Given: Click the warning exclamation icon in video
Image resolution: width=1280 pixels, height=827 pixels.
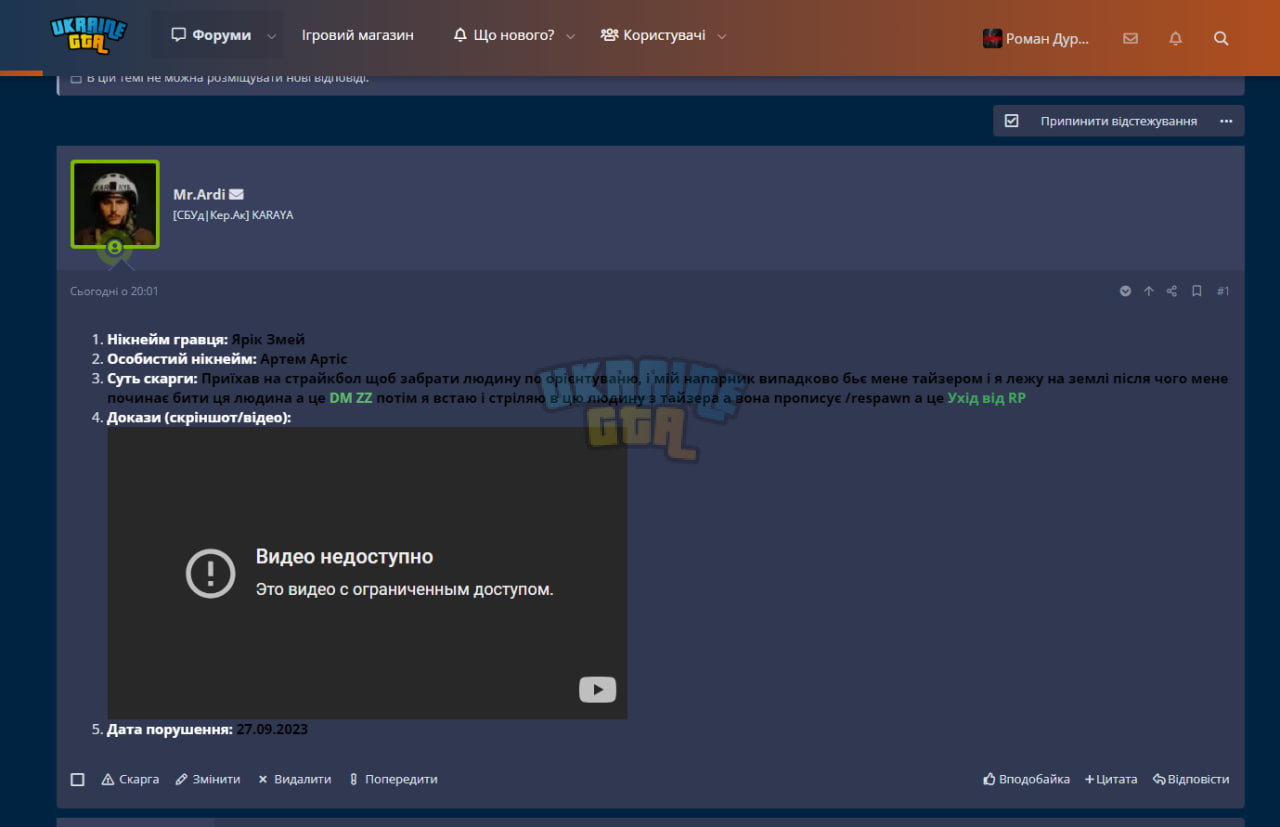Looking at the screenshot, I should click(211, 573).
